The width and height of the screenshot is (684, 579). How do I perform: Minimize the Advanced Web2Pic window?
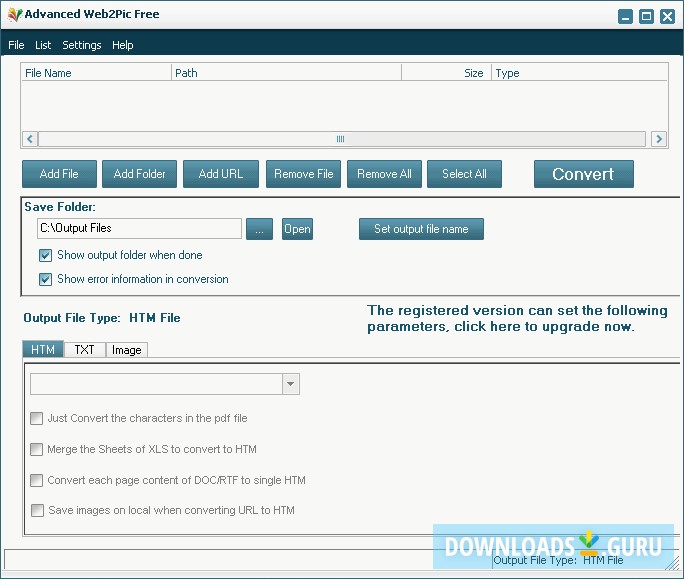[626, 17]
